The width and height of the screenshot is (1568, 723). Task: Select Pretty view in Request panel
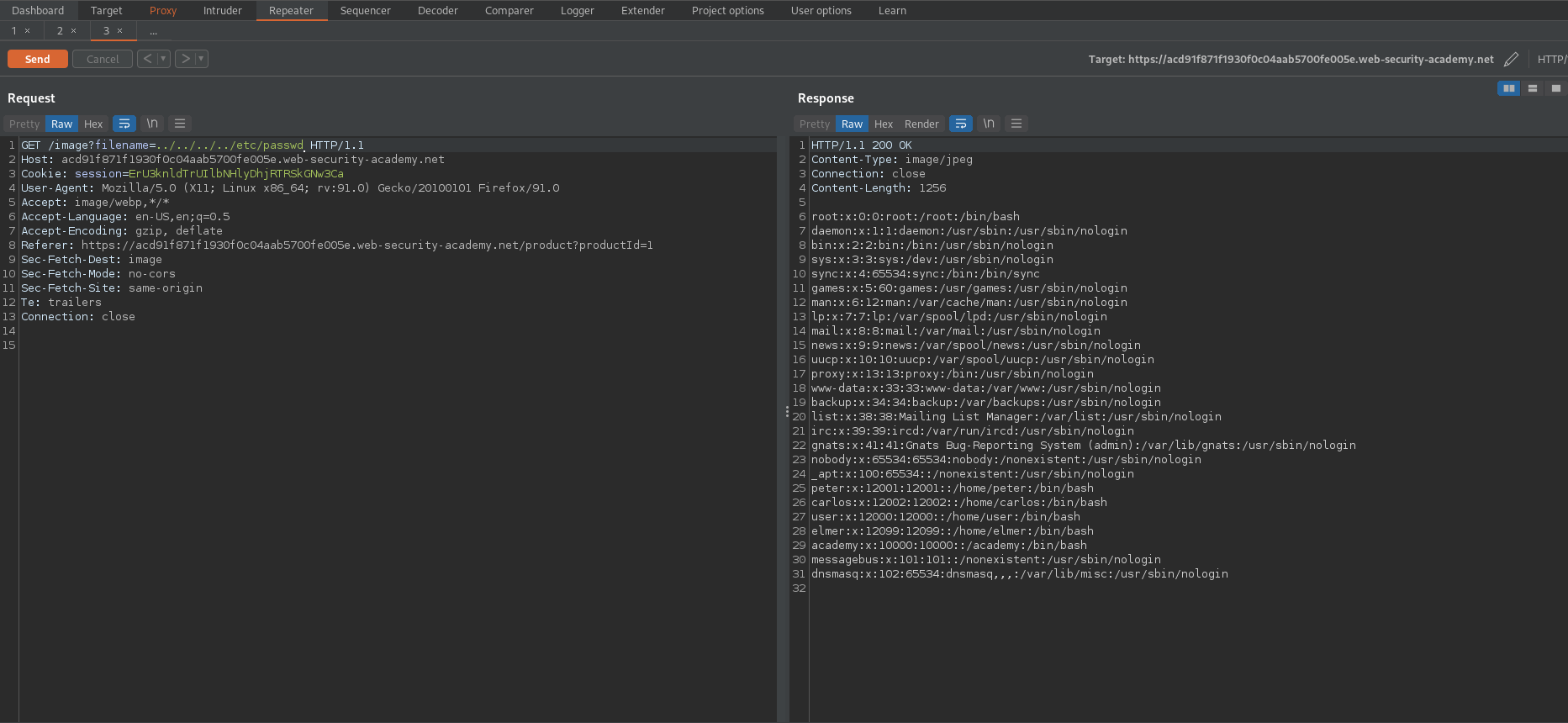coord(24,124)
